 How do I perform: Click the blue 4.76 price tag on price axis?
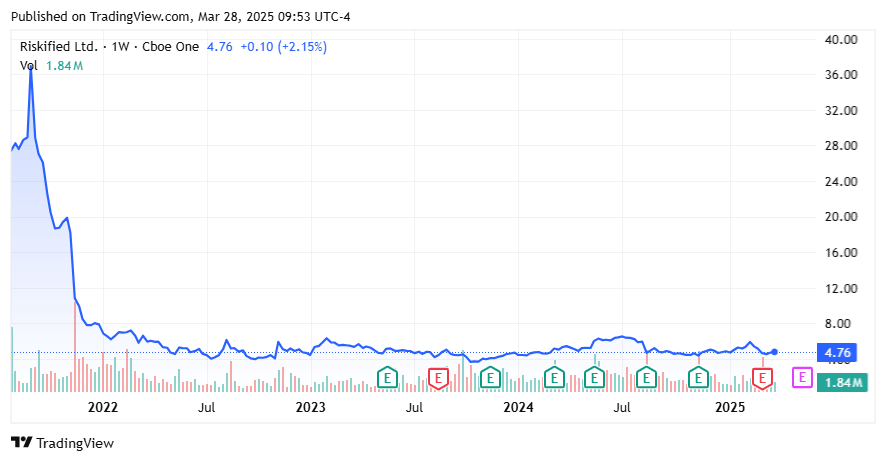tap(837, 352)
